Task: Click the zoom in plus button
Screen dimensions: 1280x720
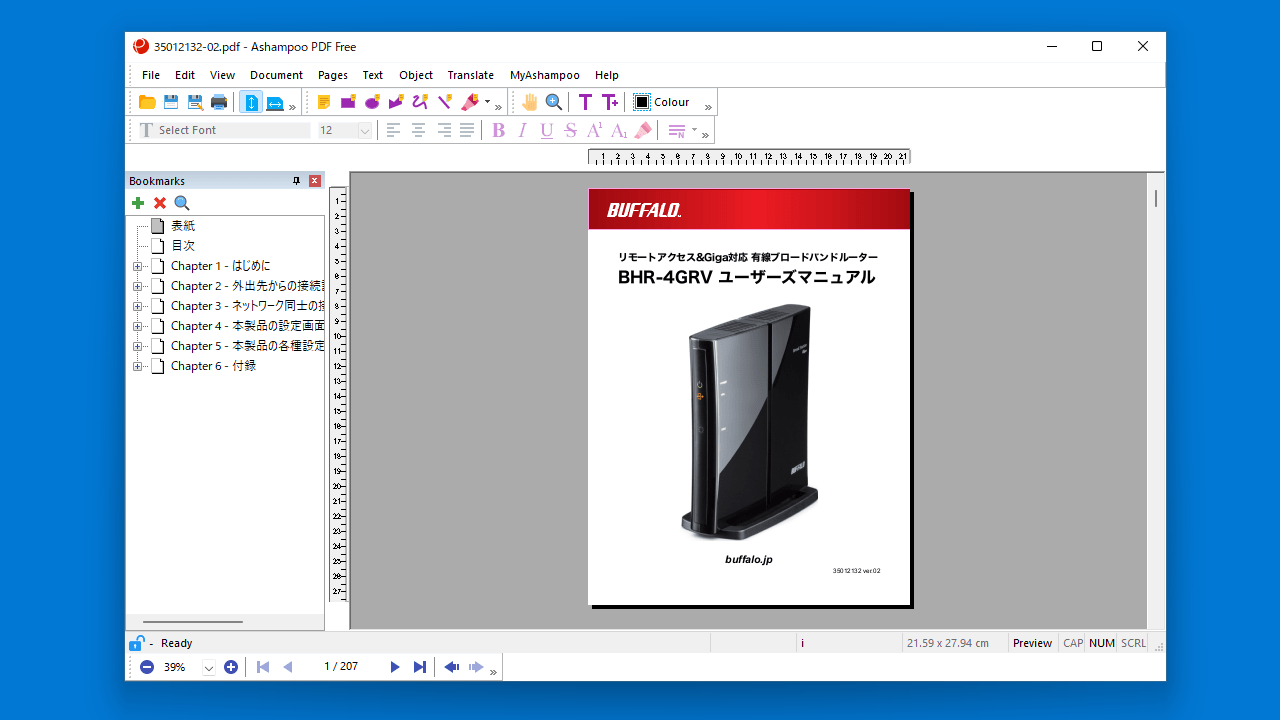Action: point(231,667)
